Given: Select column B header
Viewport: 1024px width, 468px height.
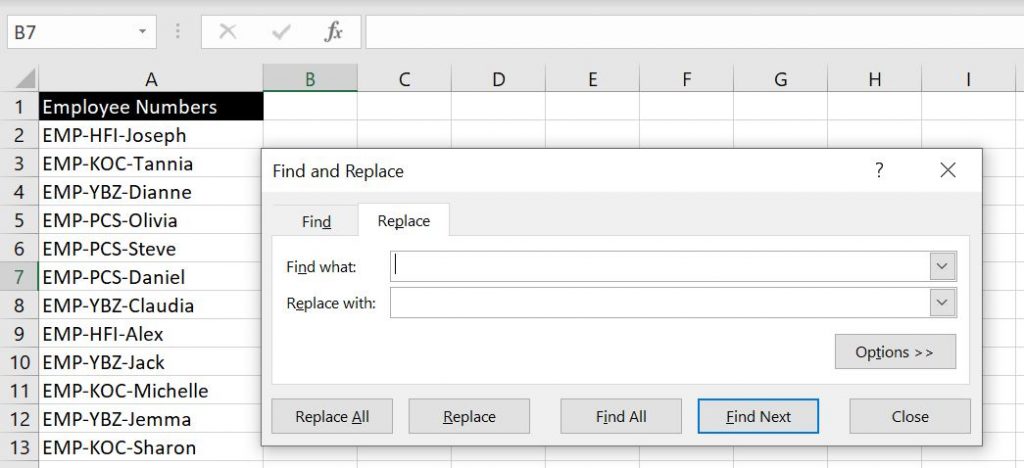Looking at the screenshot, I should pos(310,79).
